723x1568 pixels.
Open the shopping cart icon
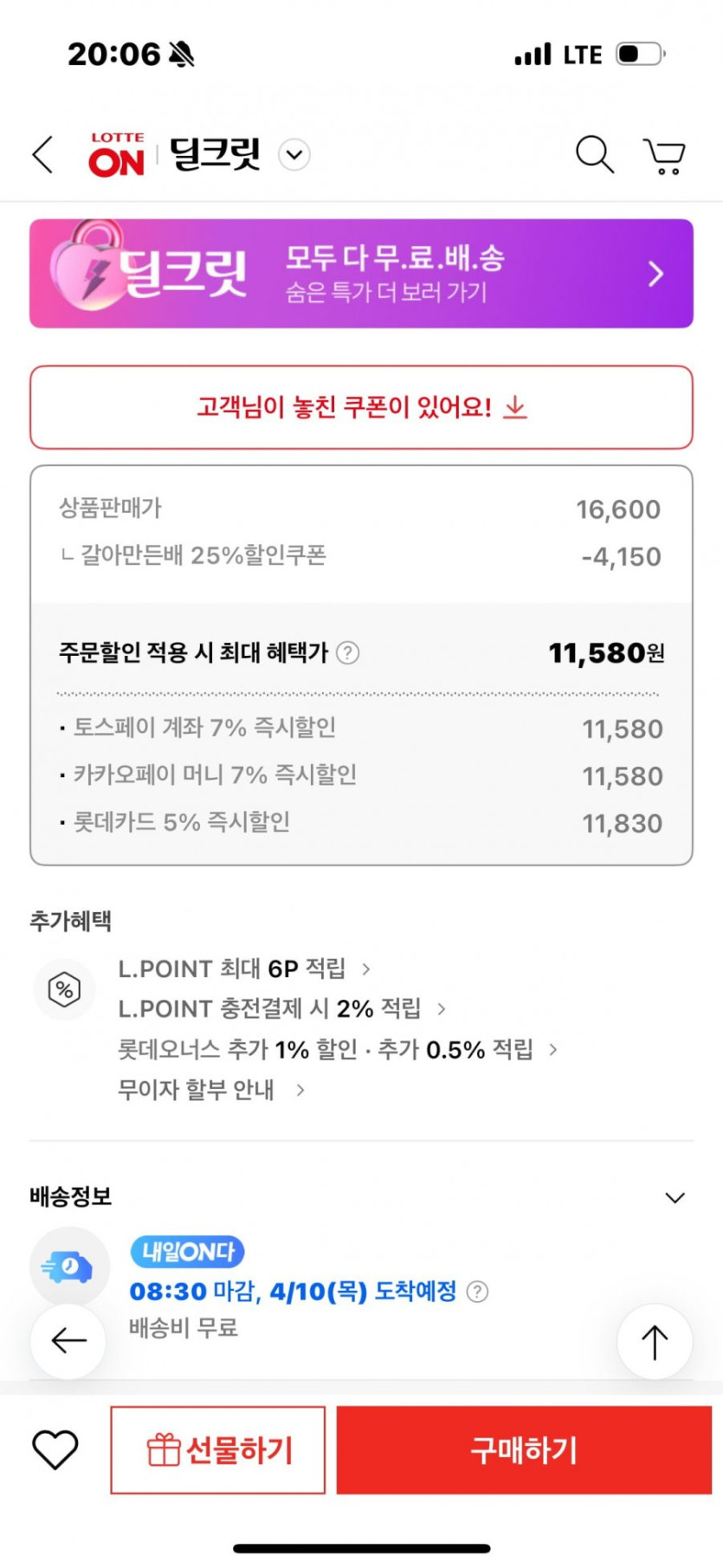664,156
